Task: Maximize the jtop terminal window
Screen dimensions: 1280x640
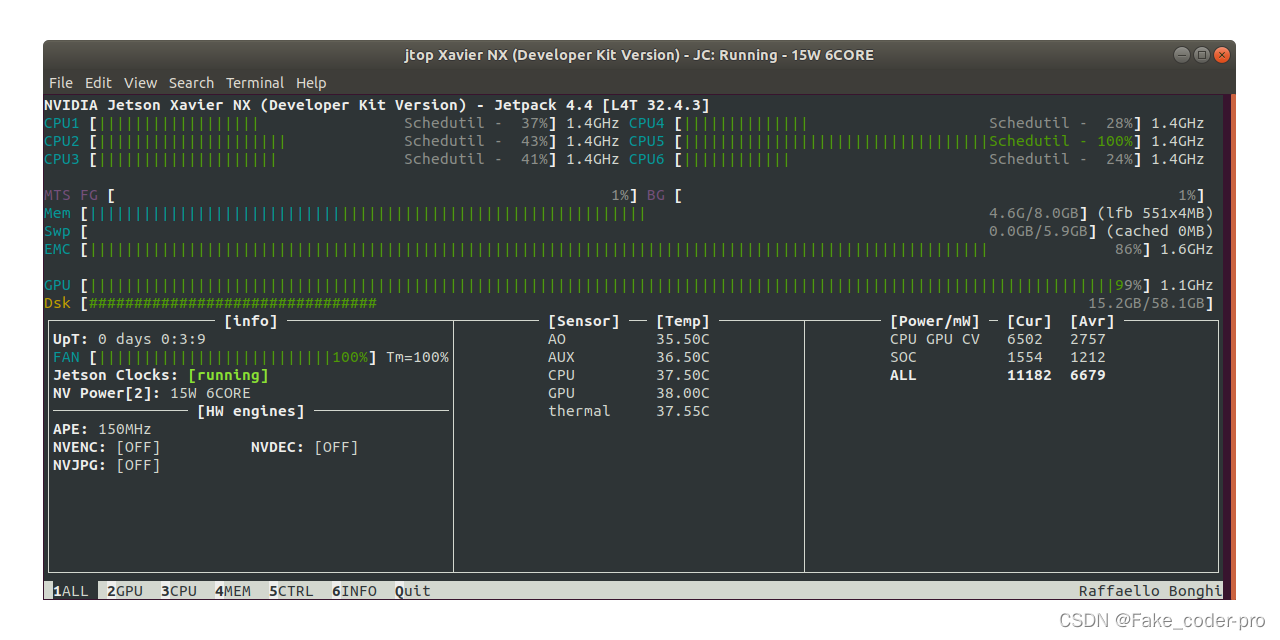Action: pos(1202,54)
